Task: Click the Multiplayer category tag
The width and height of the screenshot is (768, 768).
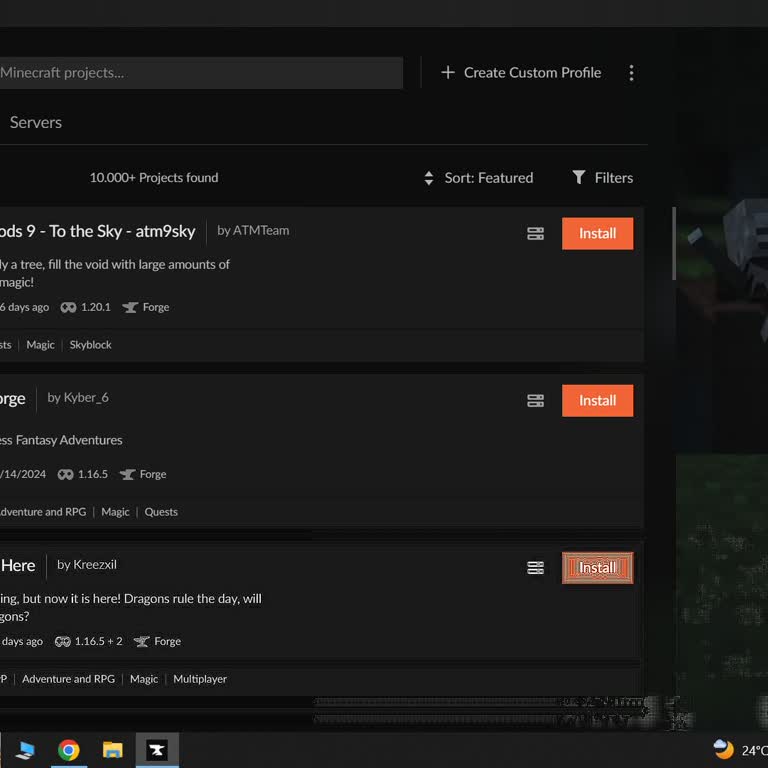Action: 200,679
